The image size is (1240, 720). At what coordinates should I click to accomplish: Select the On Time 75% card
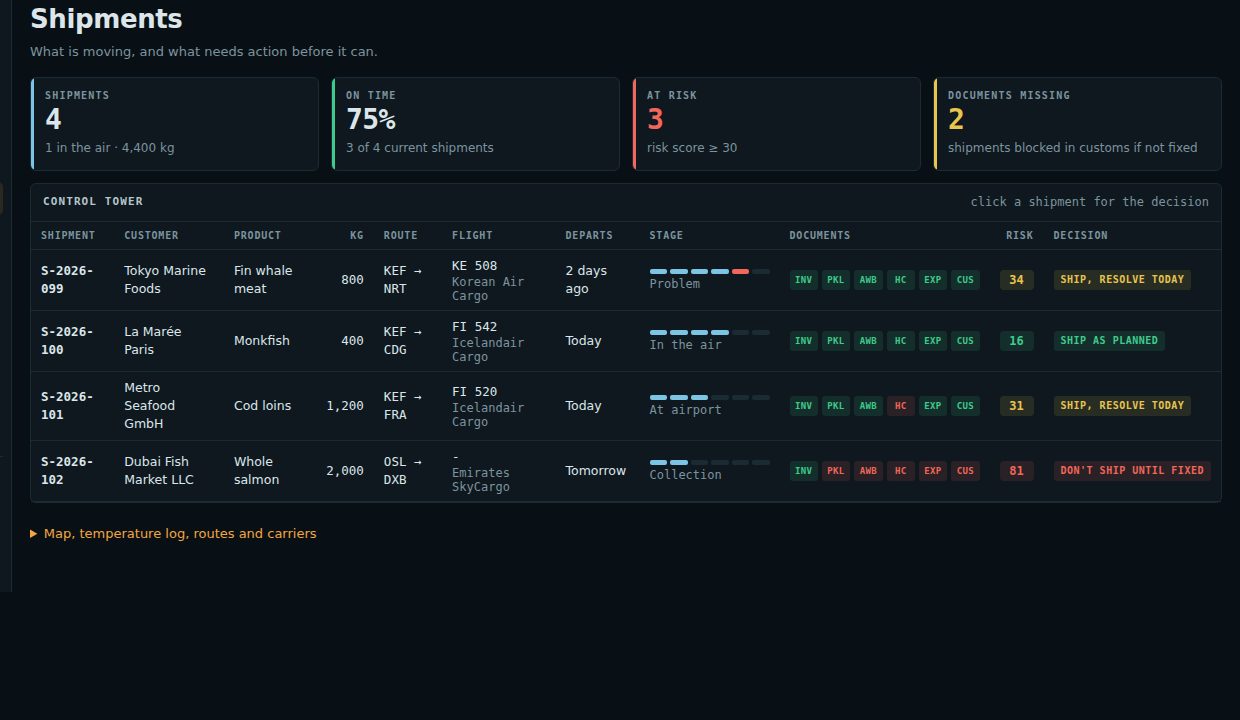click(x=476, y=124)
